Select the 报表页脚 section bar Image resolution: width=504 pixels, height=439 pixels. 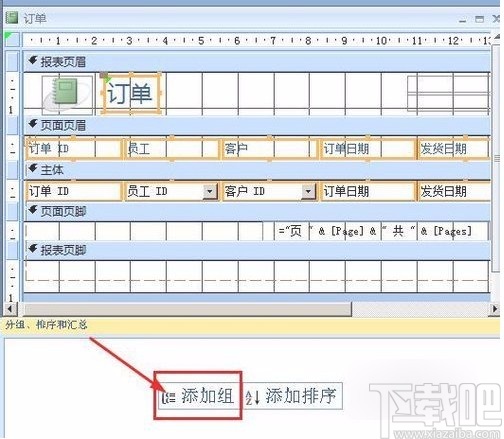pyautogui.click(x=257, y=250)
